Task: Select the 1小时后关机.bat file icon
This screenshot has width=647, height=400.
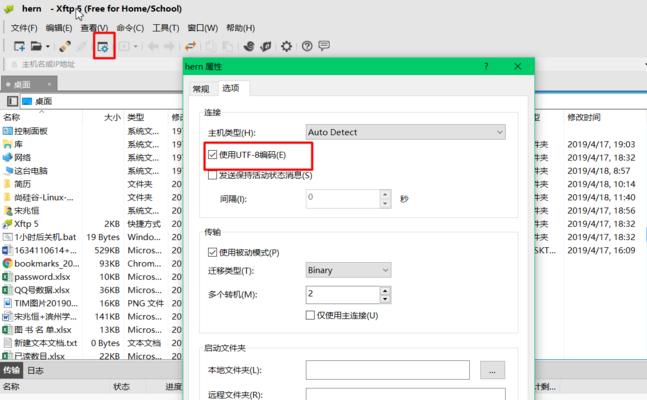Action: click(7, 237)
